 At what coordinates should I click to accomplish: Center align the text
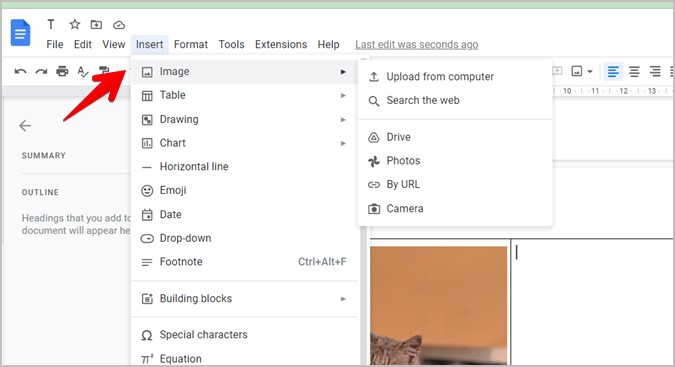(x=634, y=71)
